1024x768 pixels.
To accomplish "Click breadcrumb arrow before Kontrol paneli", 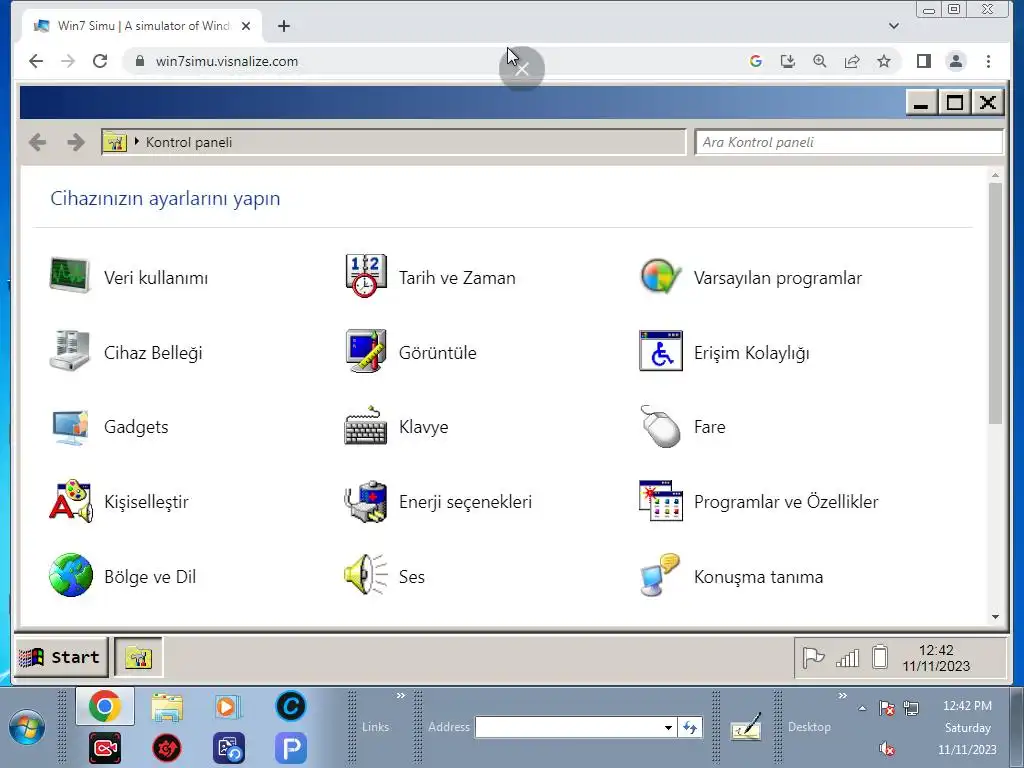I will click(x=136, y=141).
